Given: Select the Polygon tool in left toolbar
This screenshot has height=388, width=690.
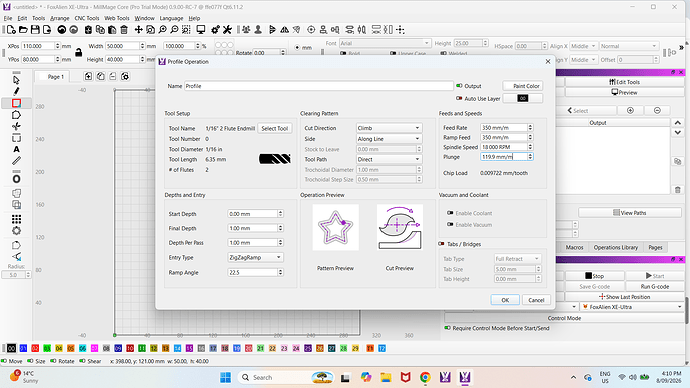Looking at the screenshot, I should pyautogui.click(x=16, y=115).
